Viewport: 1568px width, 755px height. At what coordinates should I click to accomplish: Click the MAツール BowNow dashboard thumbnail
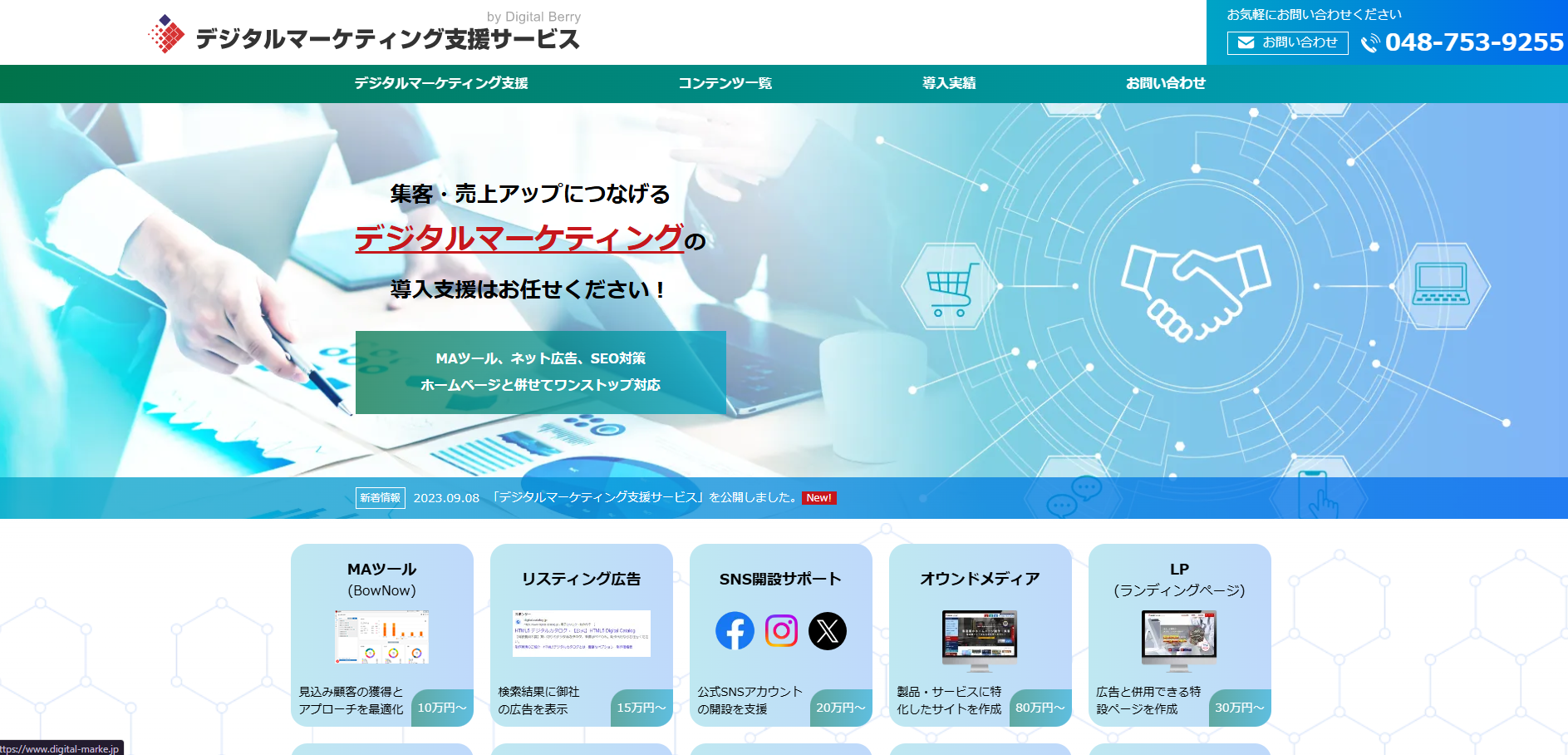(x=381, y=636)
